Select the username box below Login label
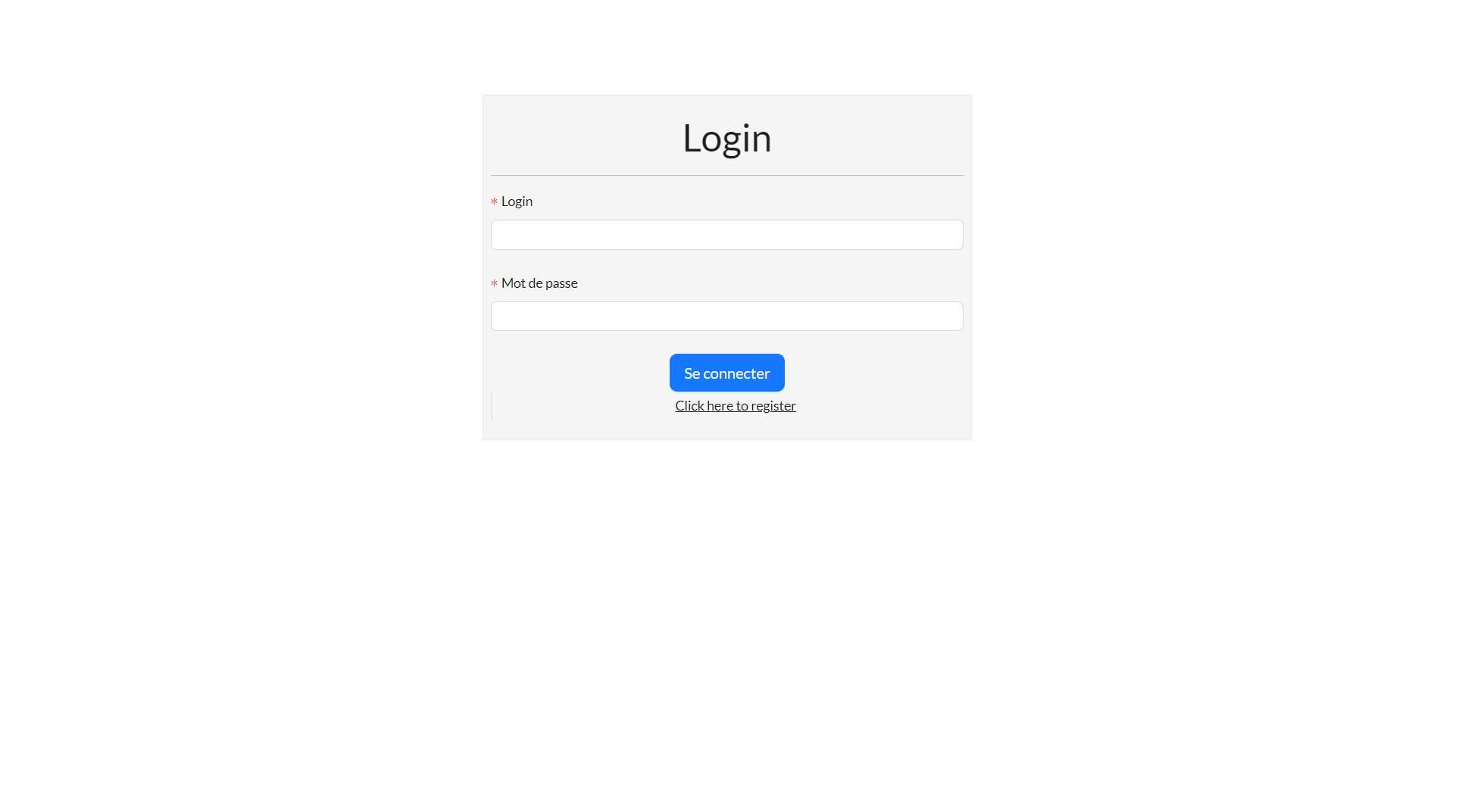This screenshot has height=812, width=1462. 726,235
